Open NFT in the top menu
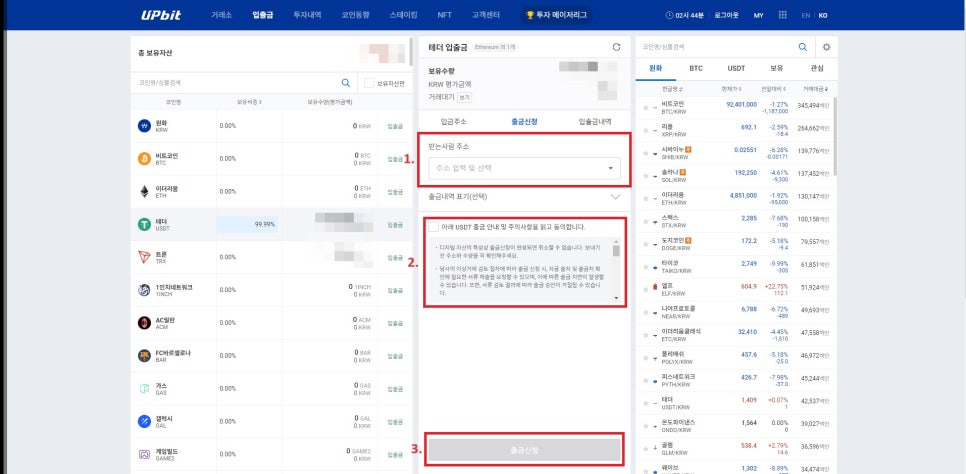 [x=444, y=15]
